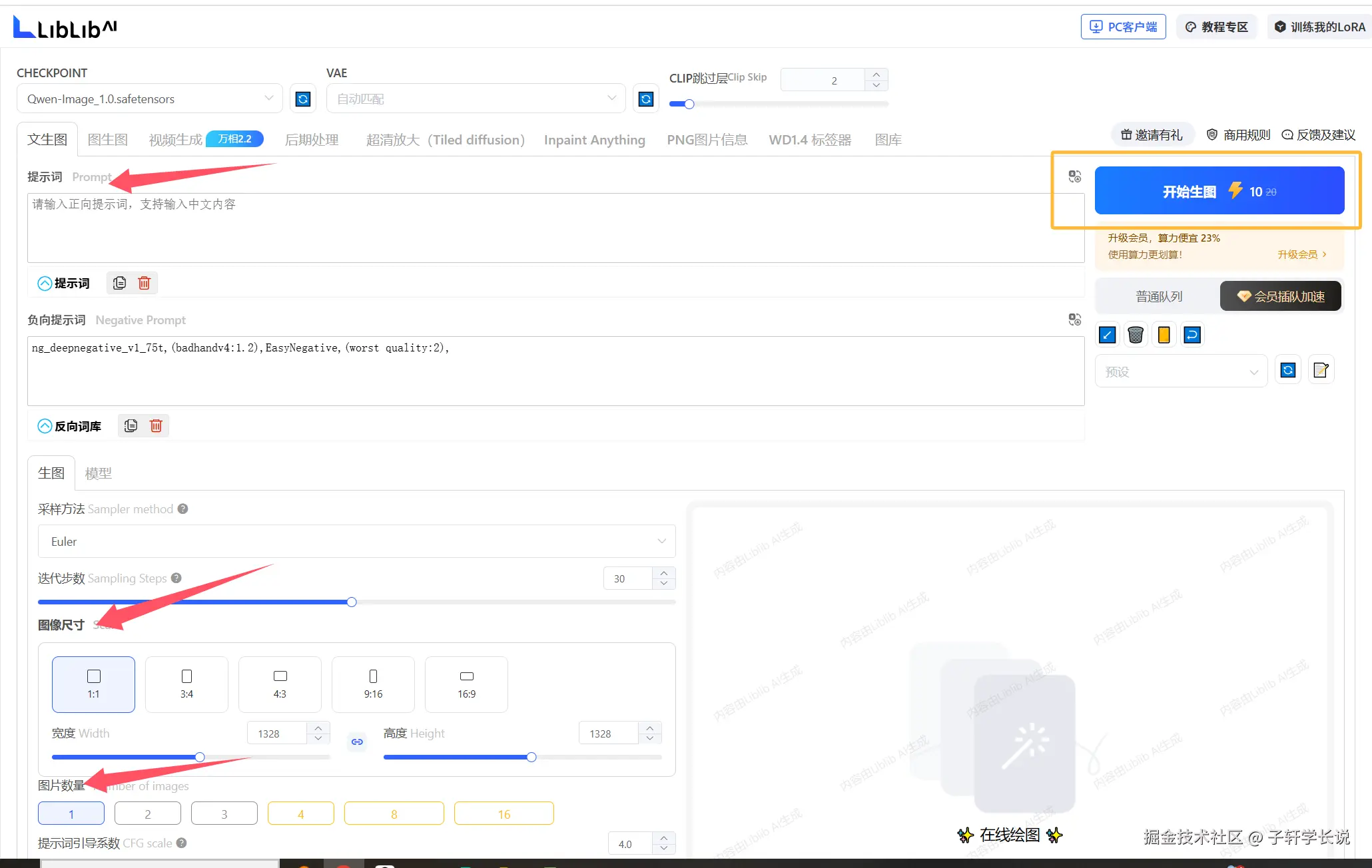
Task: Toggle the width-height link icon
Action: pyautogui.click(x=357, y=742)
